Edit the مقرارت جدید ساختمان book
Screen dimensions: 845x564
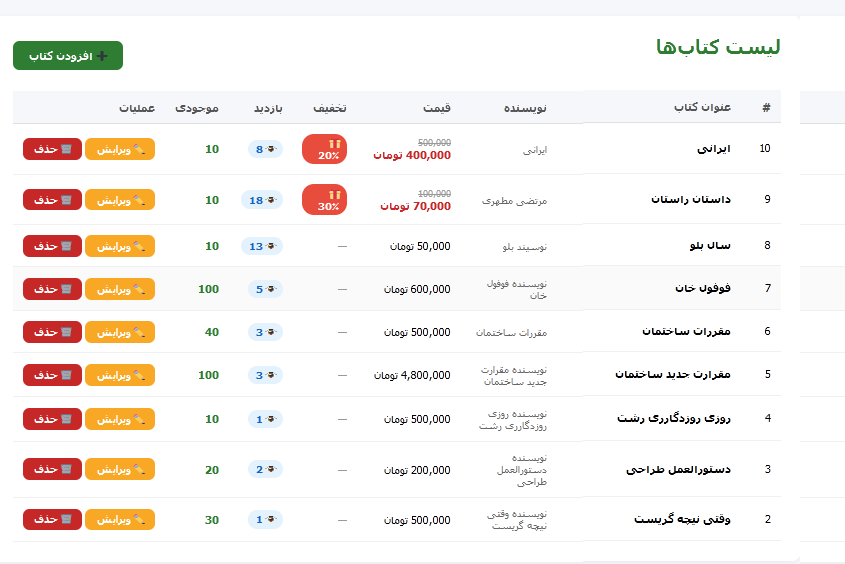coord(120,375)
